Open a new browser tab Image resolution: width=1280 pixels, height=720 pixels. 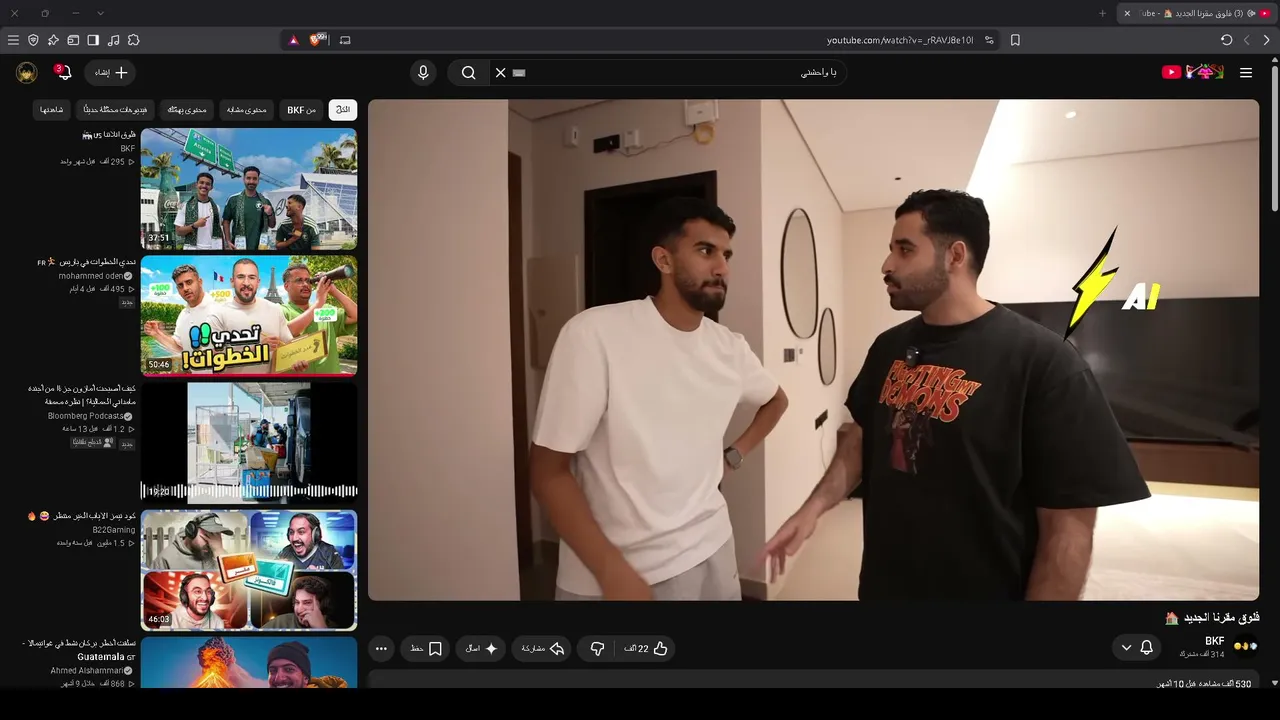pyautogui.click(x=1102, y=13)
